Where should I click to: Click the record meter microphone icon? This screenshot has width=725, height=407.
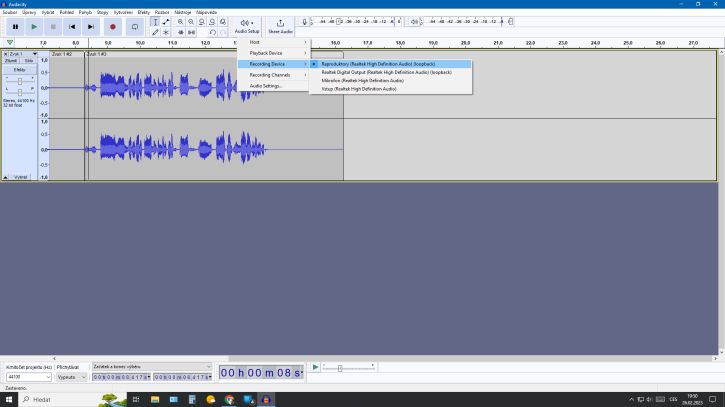304,22
